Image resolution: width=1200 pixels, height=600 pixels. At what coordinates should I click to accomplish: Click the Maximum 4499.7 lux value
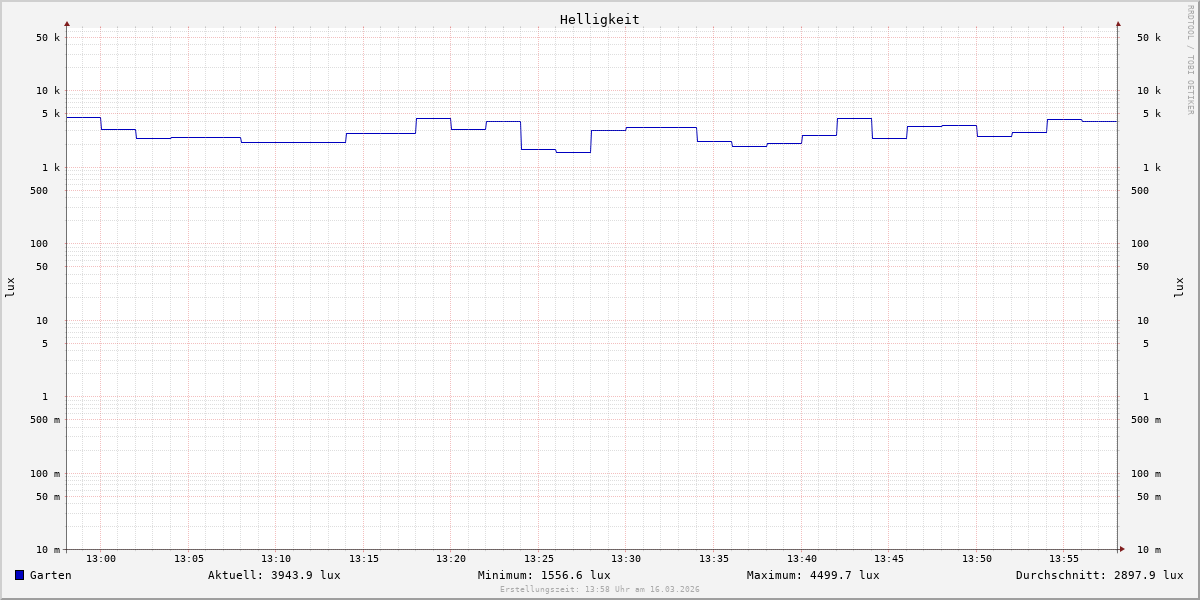813,575
